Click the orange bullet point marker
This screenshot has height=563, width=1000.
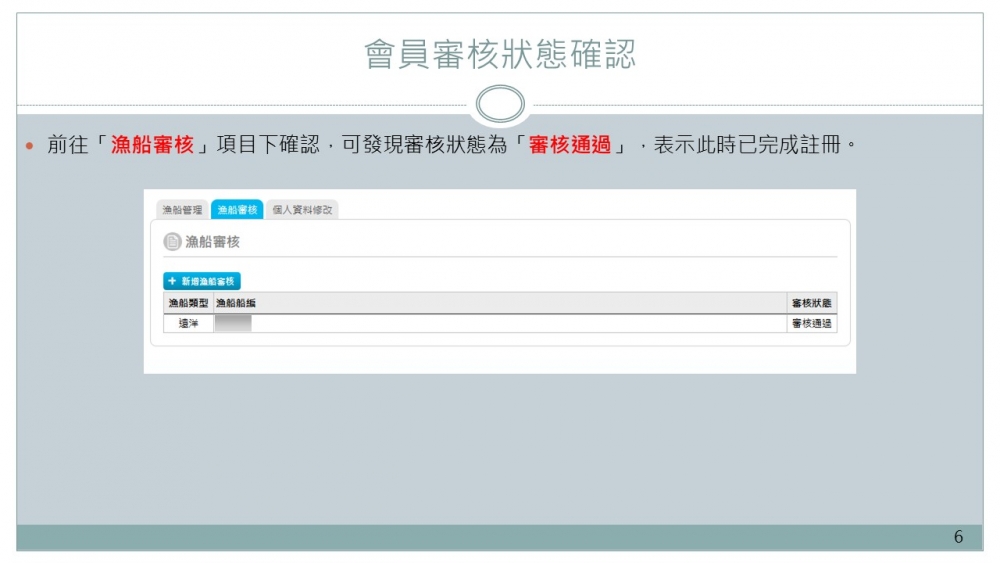click(29, 146)
